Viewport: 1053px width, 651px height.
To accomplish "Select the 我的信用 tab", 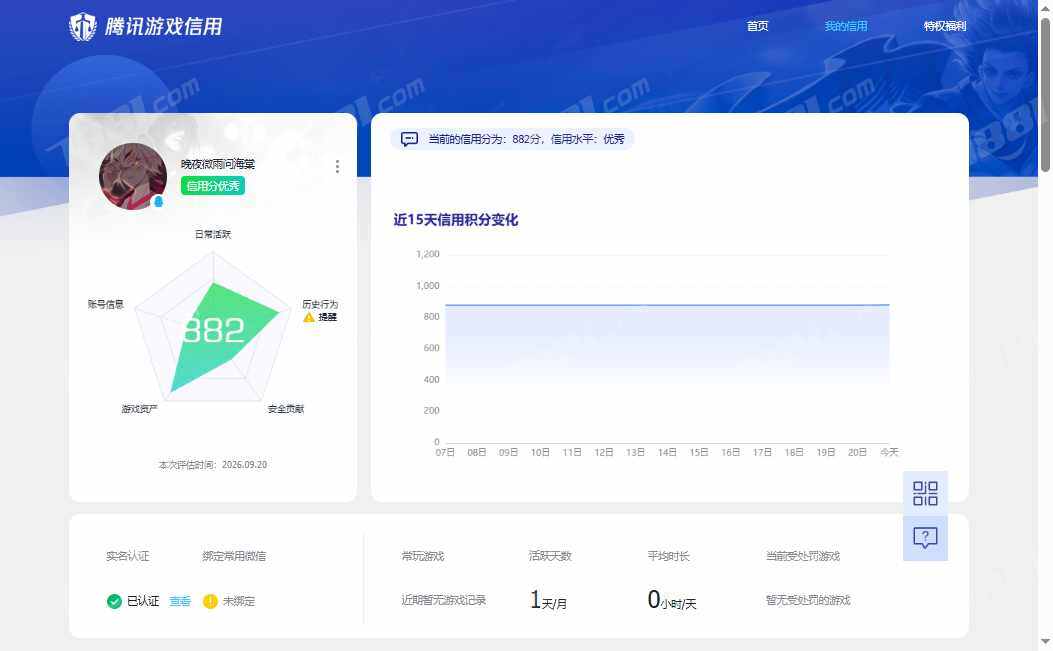I will point(846,26).
